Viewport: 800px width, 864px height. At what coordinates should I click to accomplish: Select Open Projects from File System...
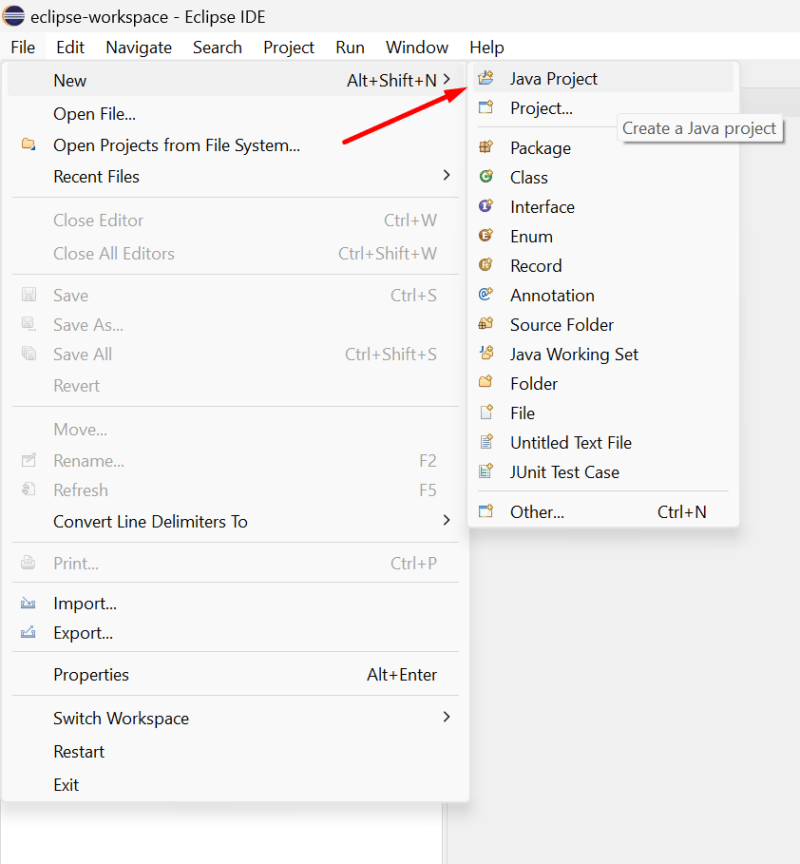pyautogui.click(x=235, y=145)
